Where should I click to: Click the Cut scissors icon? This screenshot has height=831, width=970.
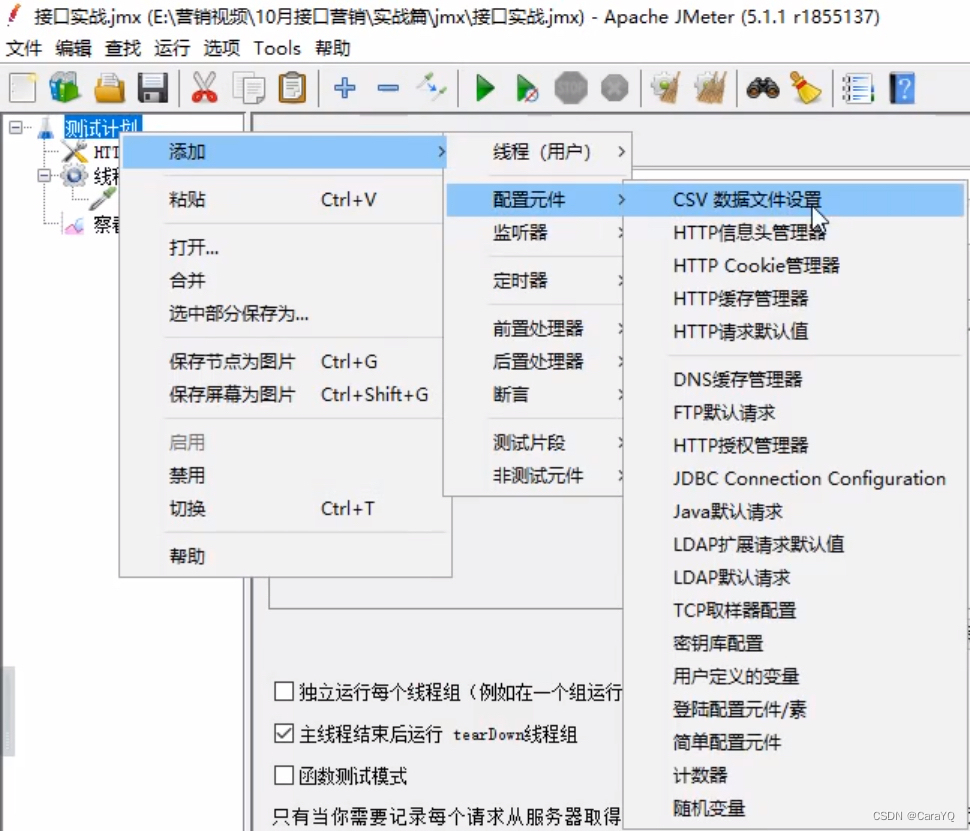204,88
